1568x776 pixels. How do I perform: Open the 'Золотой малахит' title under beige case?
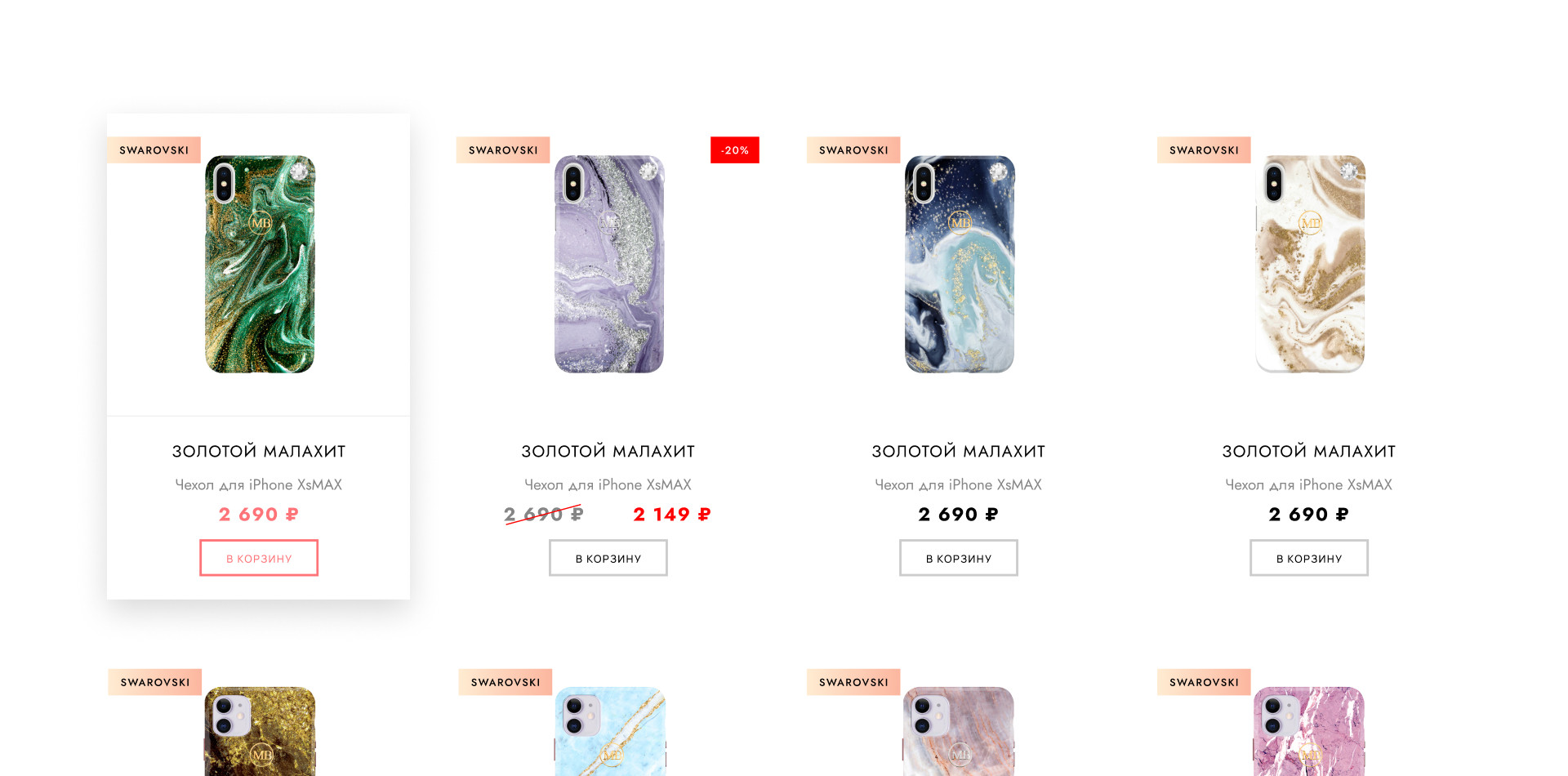(x=1309, y=451)
